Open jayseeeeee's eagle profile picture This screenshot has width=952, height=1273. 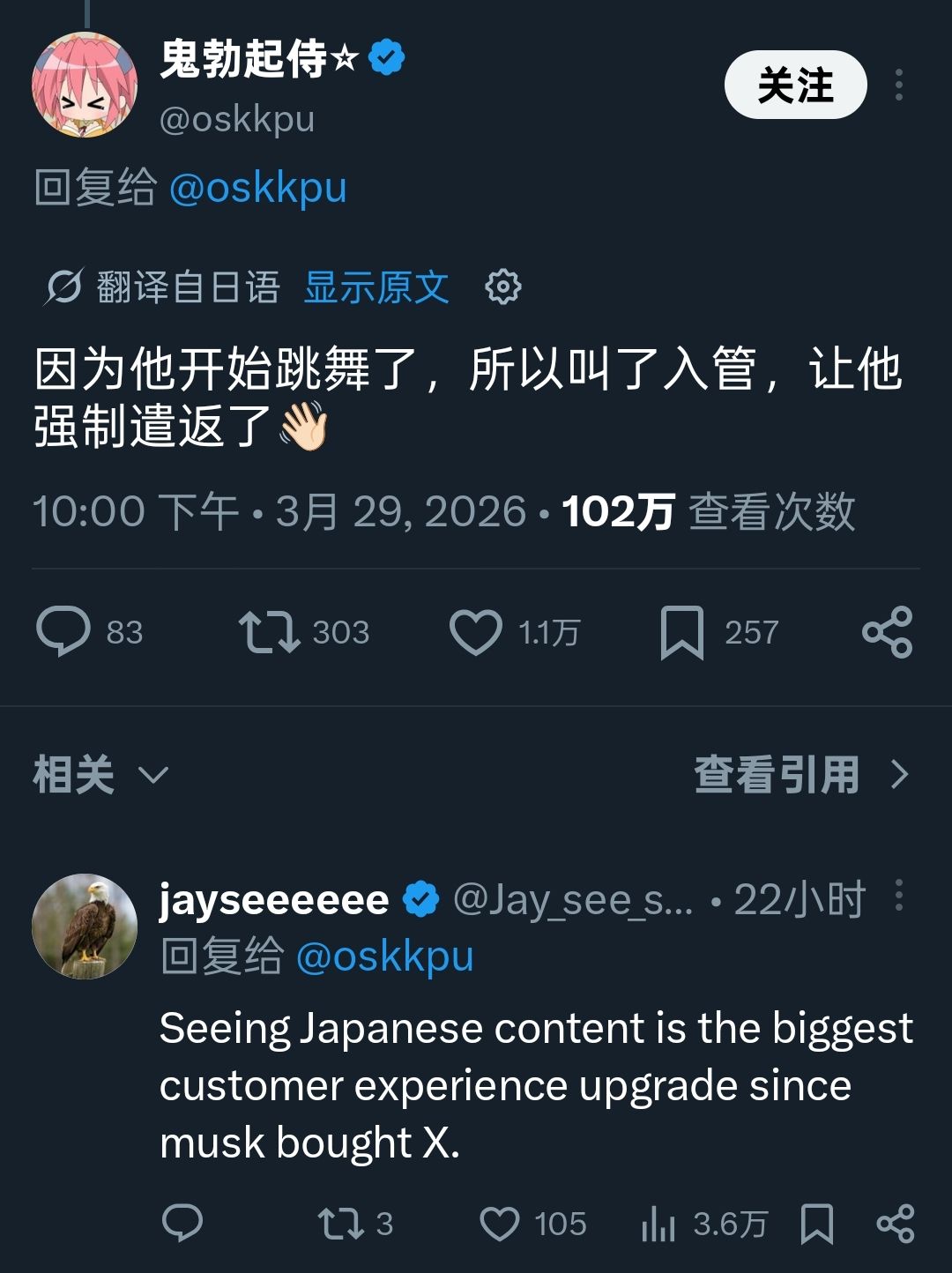coord(85,926)
